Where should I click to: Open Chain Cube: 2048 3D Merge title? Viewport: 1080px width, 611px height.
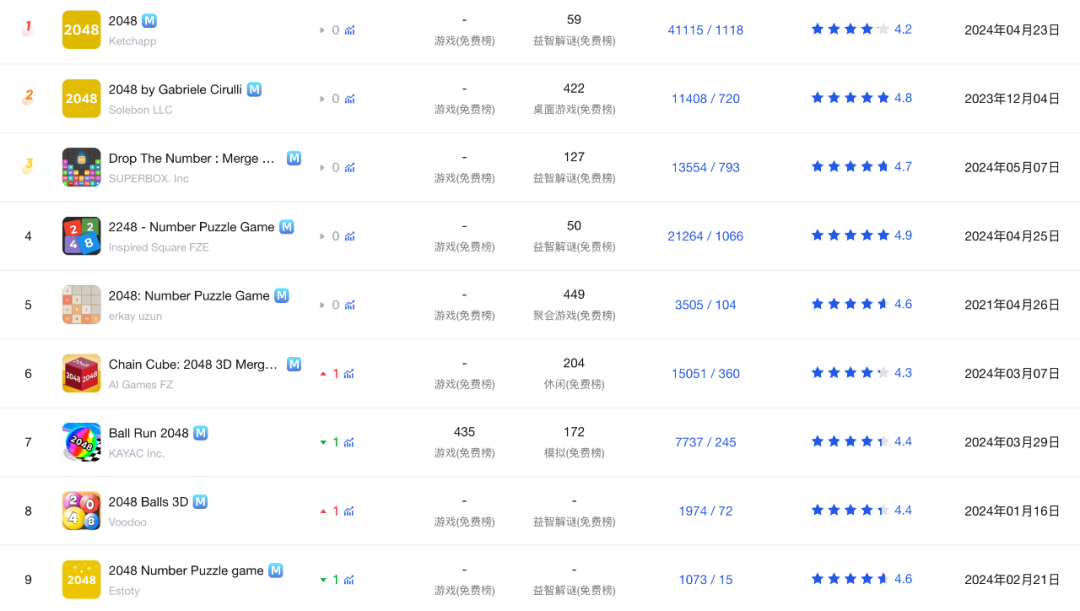coord(193,364)
